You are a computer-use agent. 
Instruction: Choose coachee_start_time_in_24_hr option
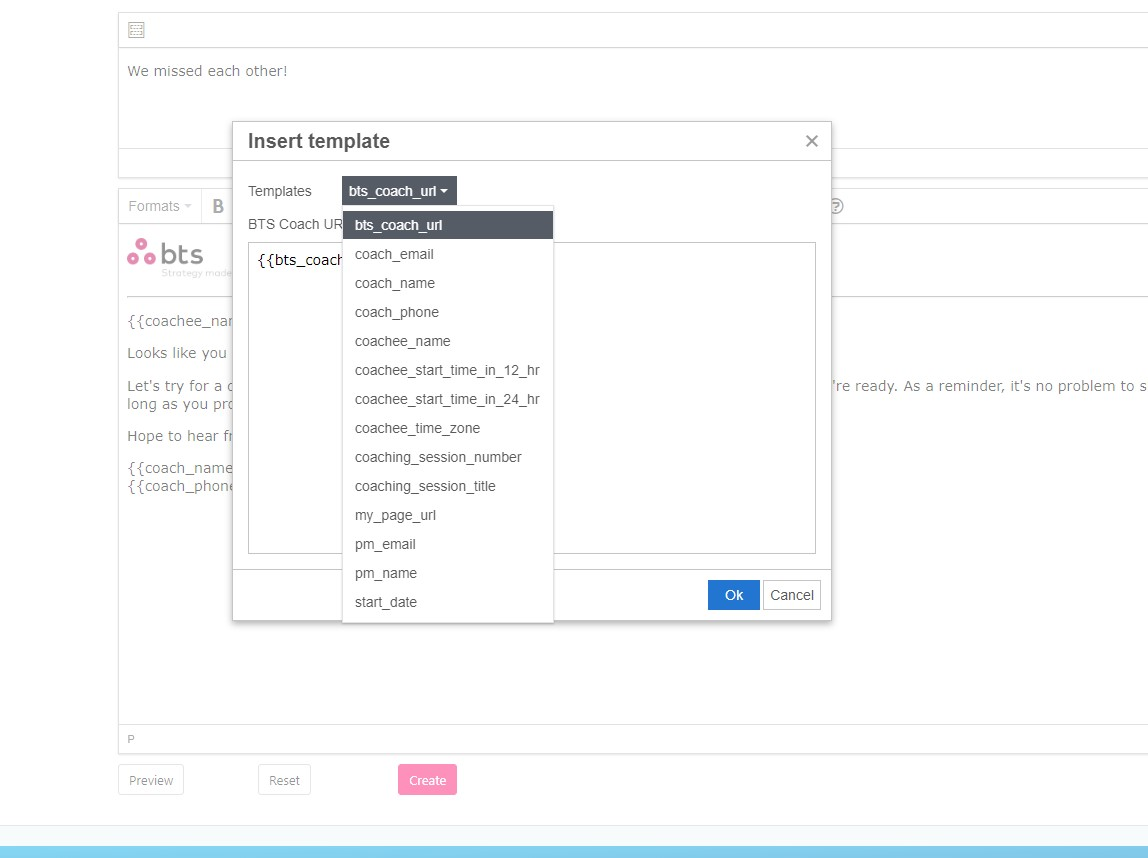coord(447,399)
